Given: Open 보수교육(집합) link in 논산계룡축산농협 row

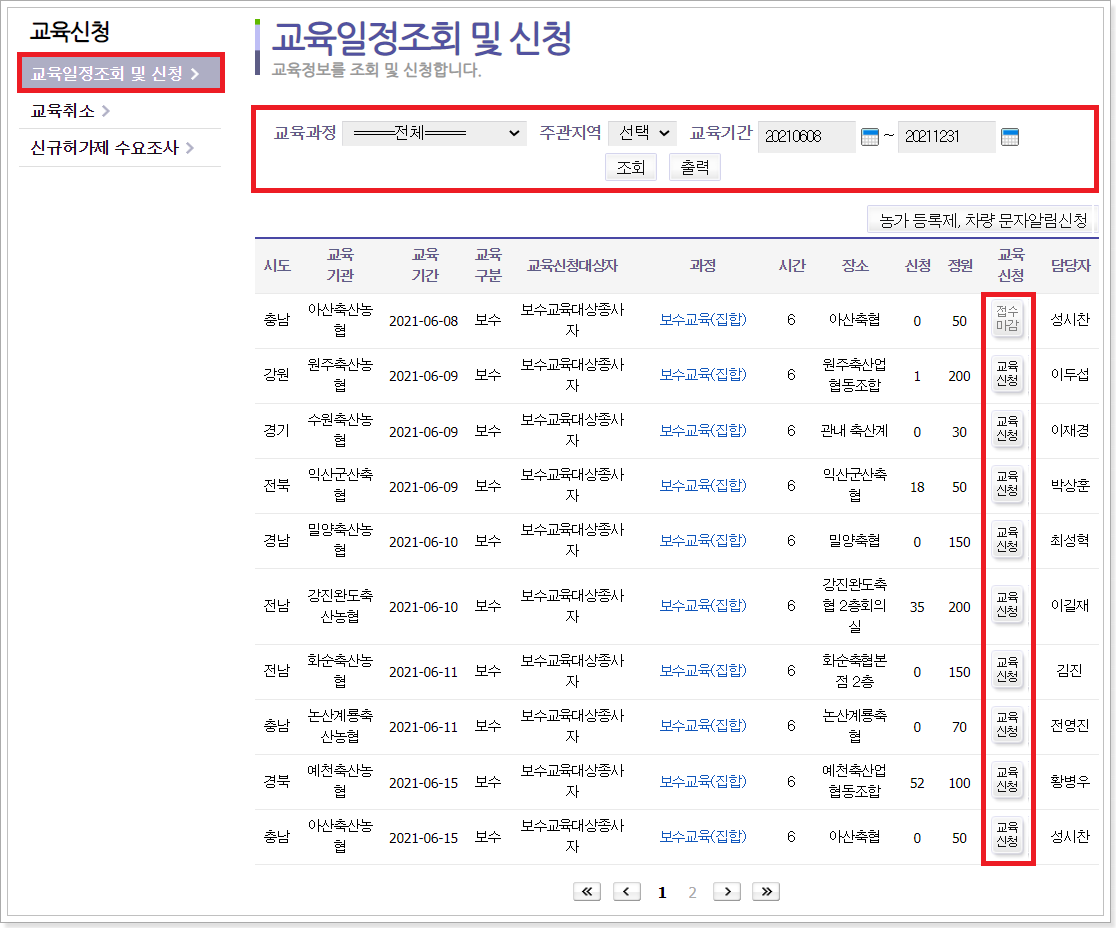Looking at the screenshot, I should pos(703,725).
